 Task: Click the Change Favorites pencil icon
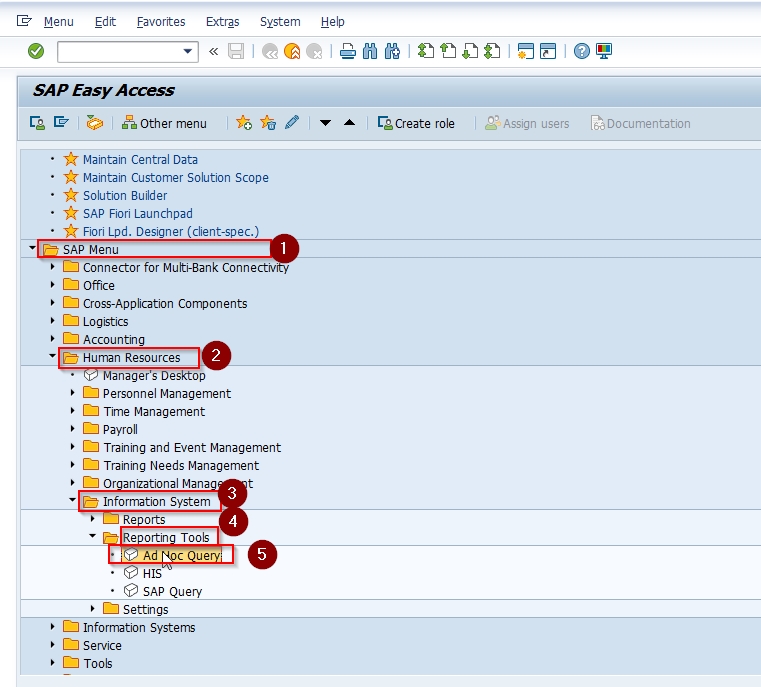click(292, 122)
